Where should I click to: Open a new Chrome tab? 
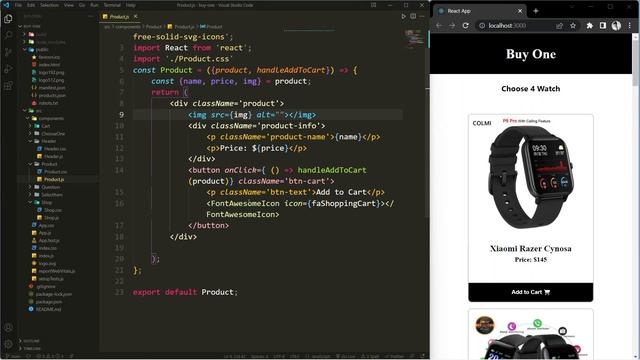pyautogui.click(x=536, y=11)
